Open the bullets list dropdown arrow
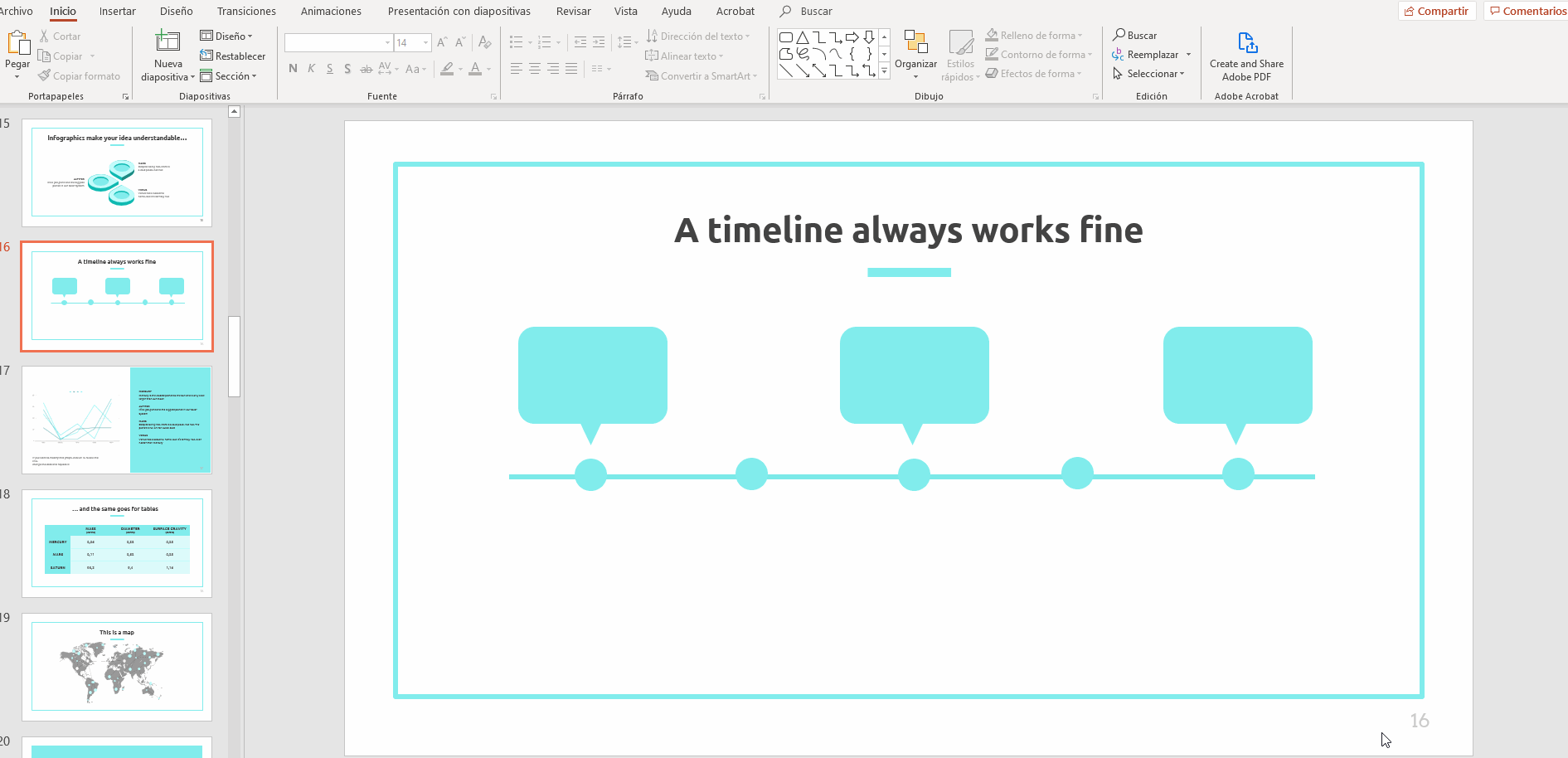1568x758 pixels. 530,42
